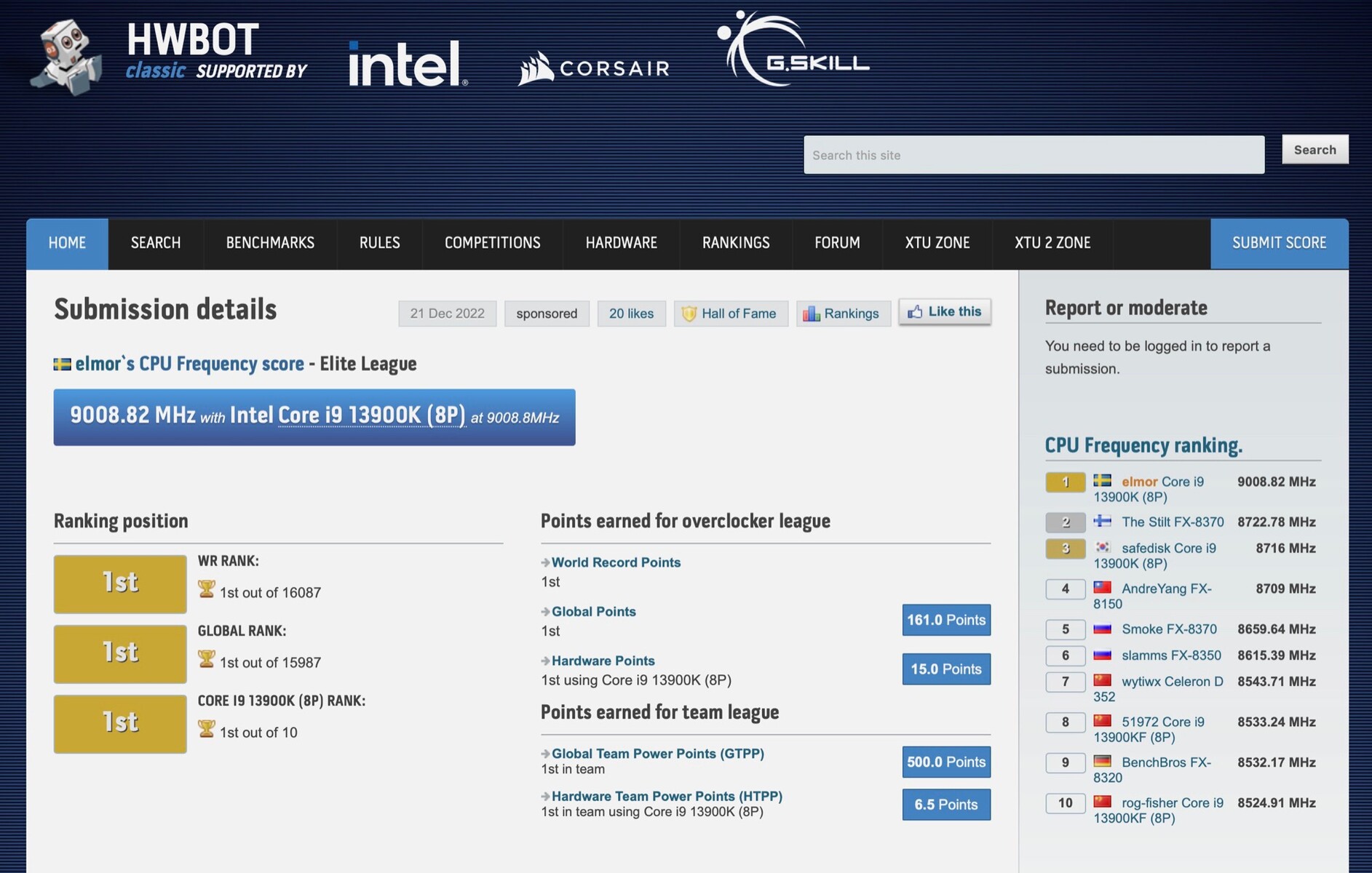Open the COMPETITIONS menu
The image size is (1372, 873).
(x=493, y=244)
